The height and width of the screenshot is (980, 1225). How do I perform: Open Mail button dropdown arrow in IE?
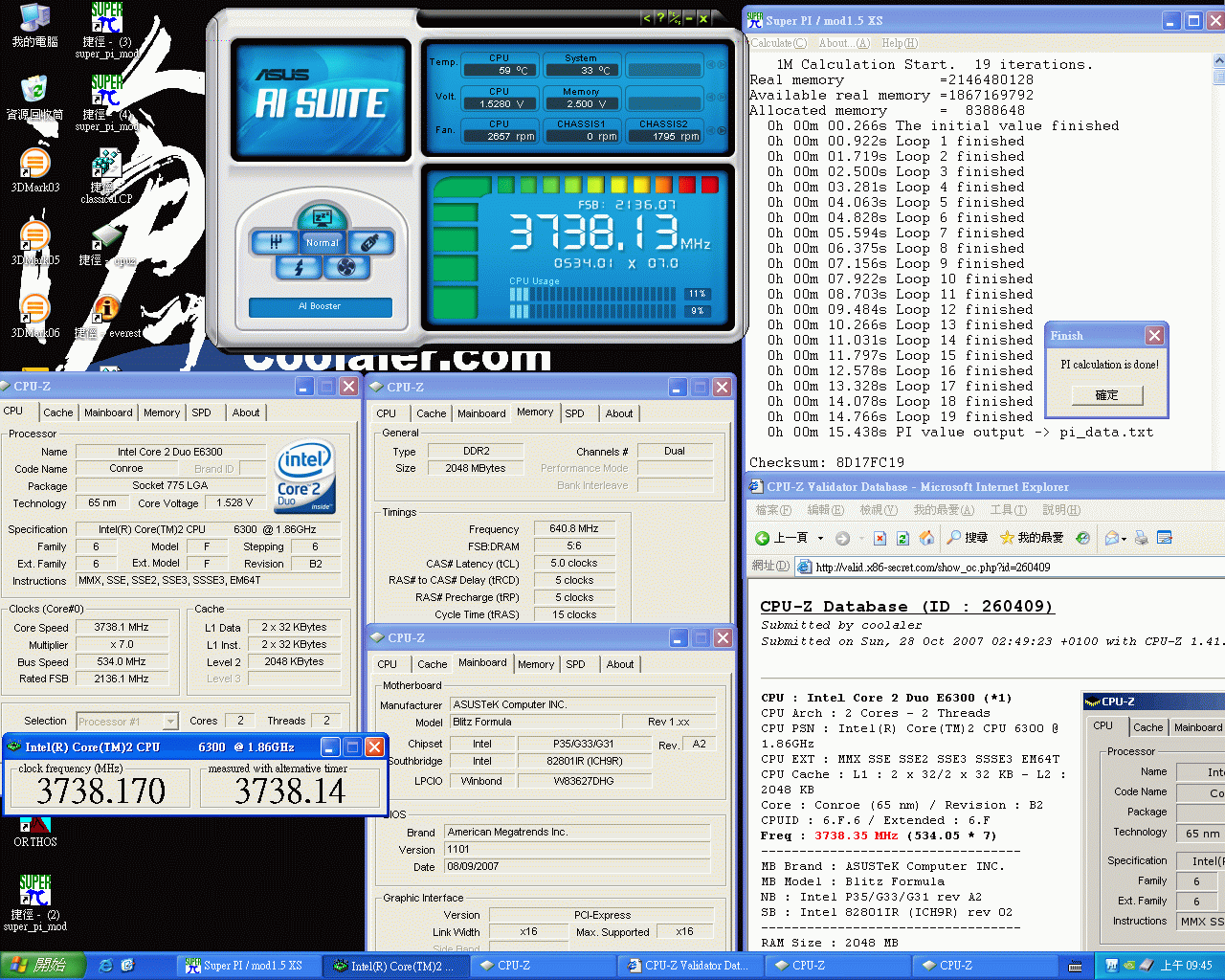(x=1124, y=539)
